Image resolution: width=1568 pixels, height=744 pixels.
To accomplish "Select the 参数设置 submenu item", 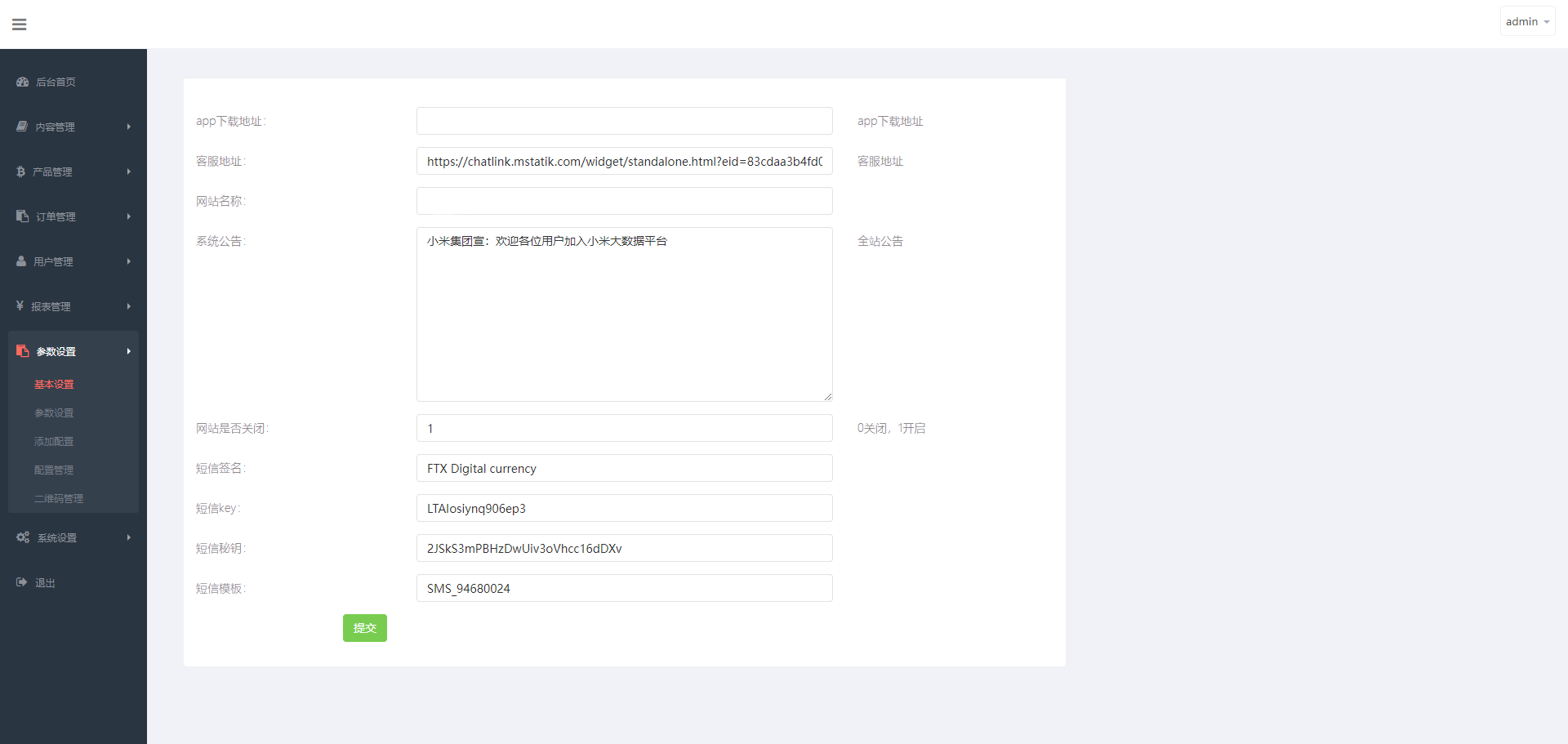I will click(x=54, y=412).
